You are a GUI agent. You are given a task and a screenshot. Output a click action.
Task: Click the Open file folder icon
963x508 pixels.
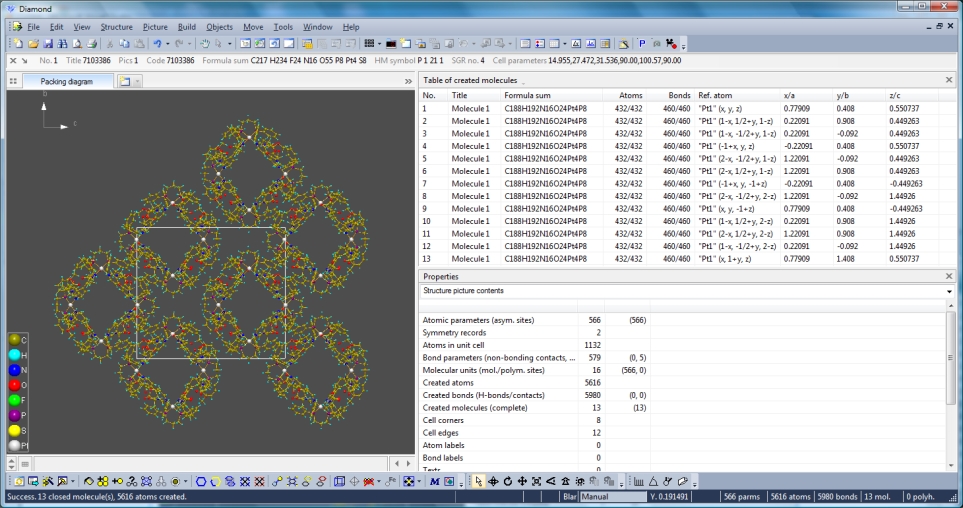[33, 44]
